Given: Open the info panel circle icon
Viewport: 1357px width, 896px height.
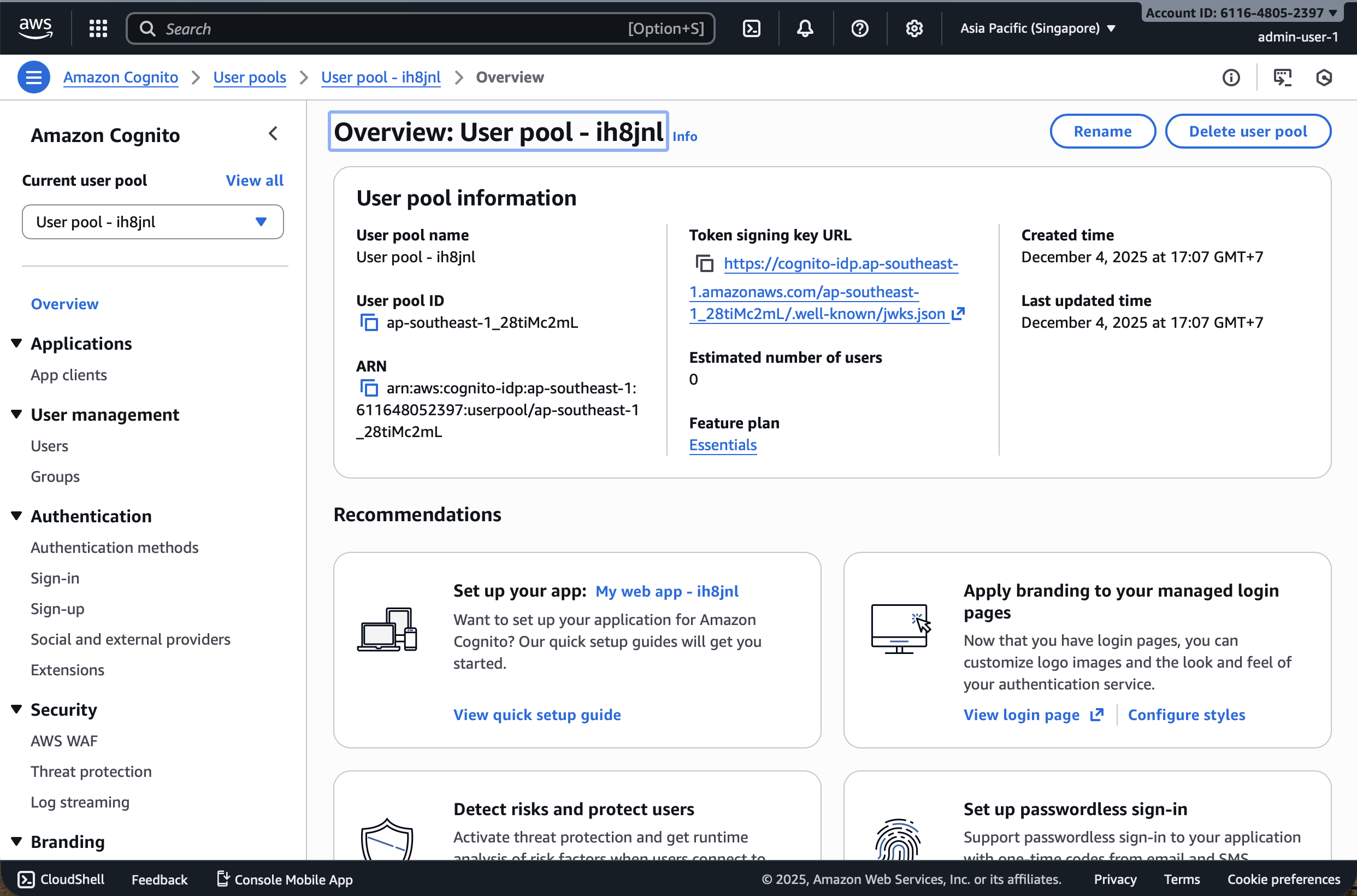Looking at the screenshot, I should [1231, 77].
